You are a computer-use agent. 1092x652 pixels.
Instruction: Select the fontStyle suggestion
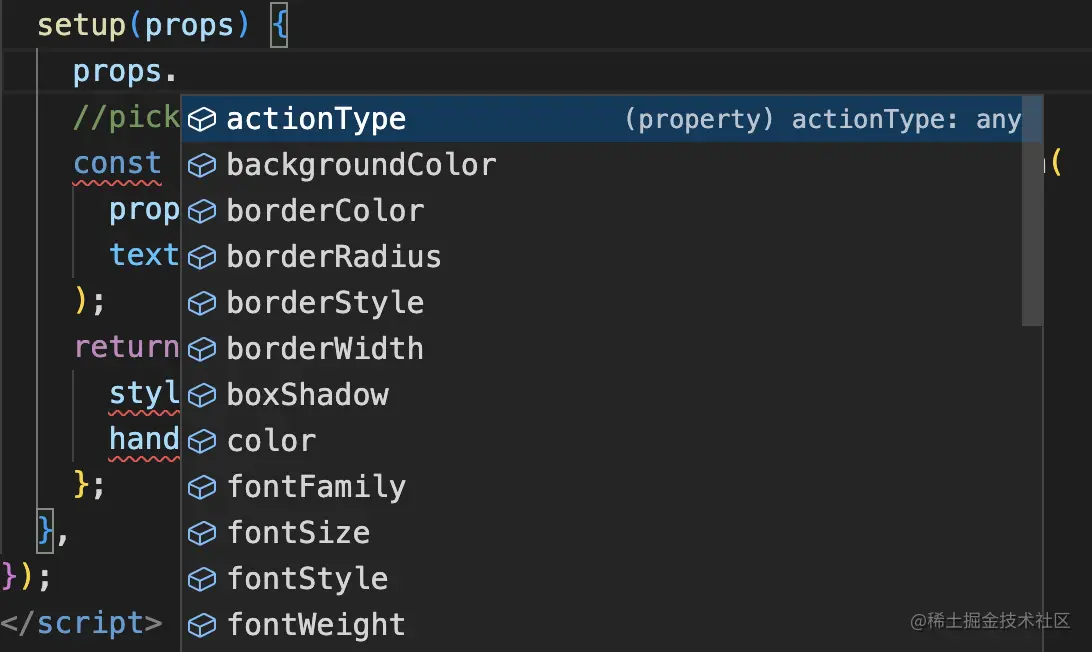pos(307,580)
